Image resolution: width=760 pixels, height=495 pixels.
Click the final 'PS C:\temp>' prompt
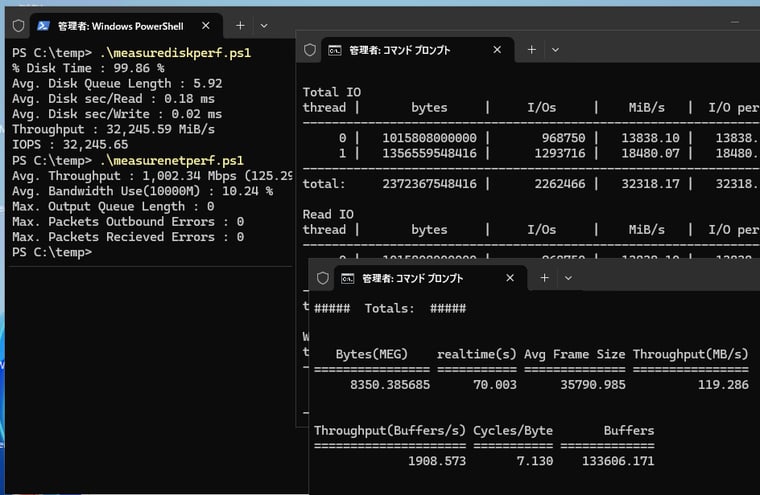click(x=52, y=253)
